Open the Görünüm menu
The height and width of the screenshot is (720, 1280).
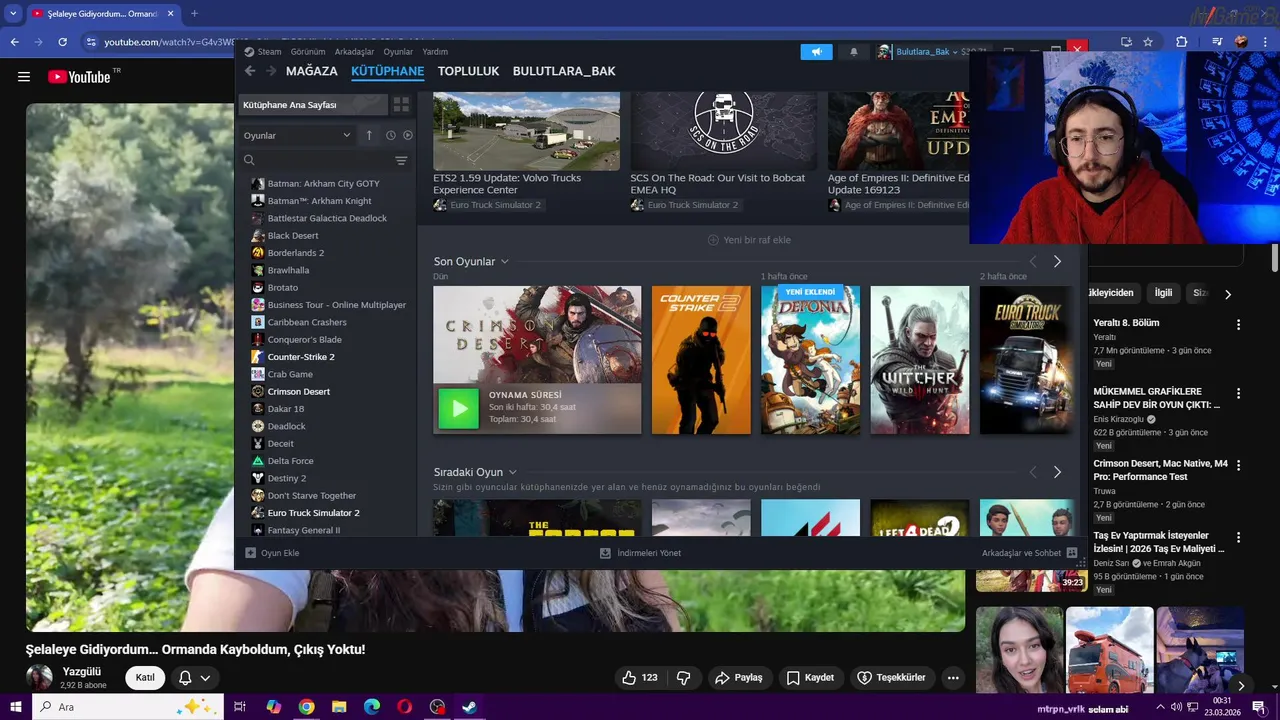(x=308, y=52)
